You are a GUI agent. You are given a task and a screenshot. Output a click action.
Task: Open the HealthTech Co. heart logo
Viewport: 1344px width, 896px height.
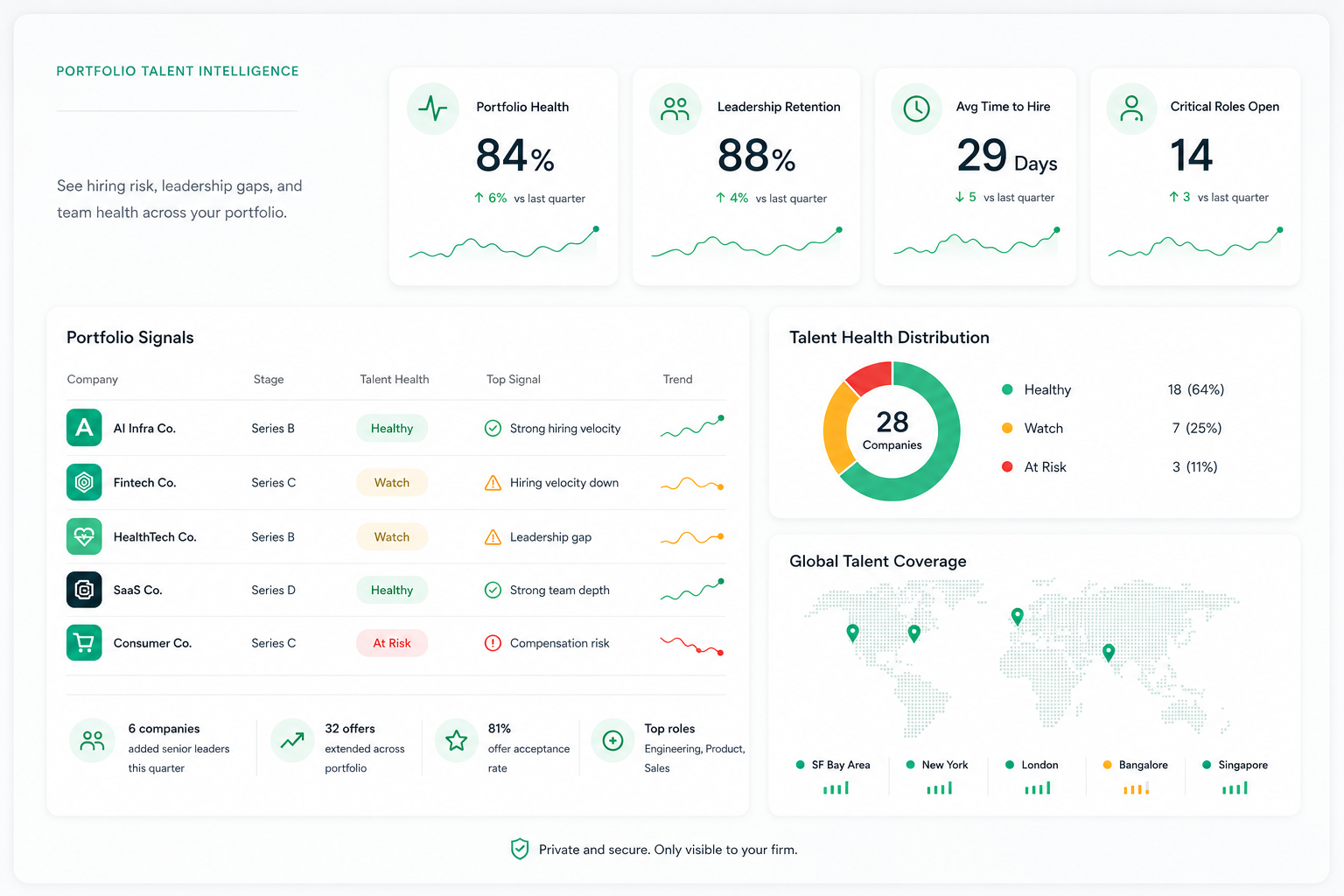[84, 536]
